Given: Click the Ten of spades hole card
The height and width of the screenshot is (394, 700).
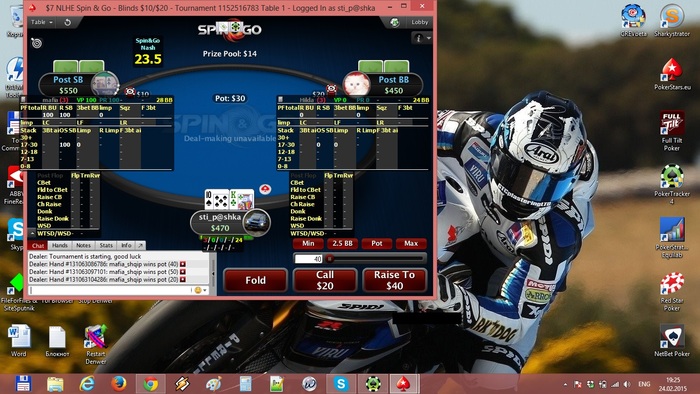Looking at the screenshot, I should click(x=217, y=199).
